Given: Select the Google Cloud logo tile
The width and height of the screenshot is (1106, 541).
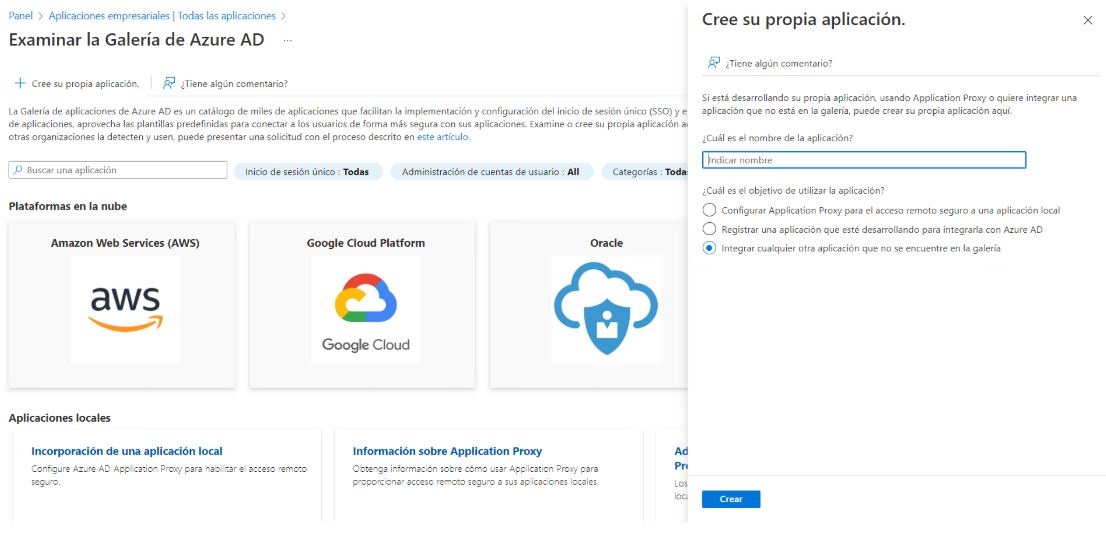Looking at the screenshot, I should tap(365, 310).
